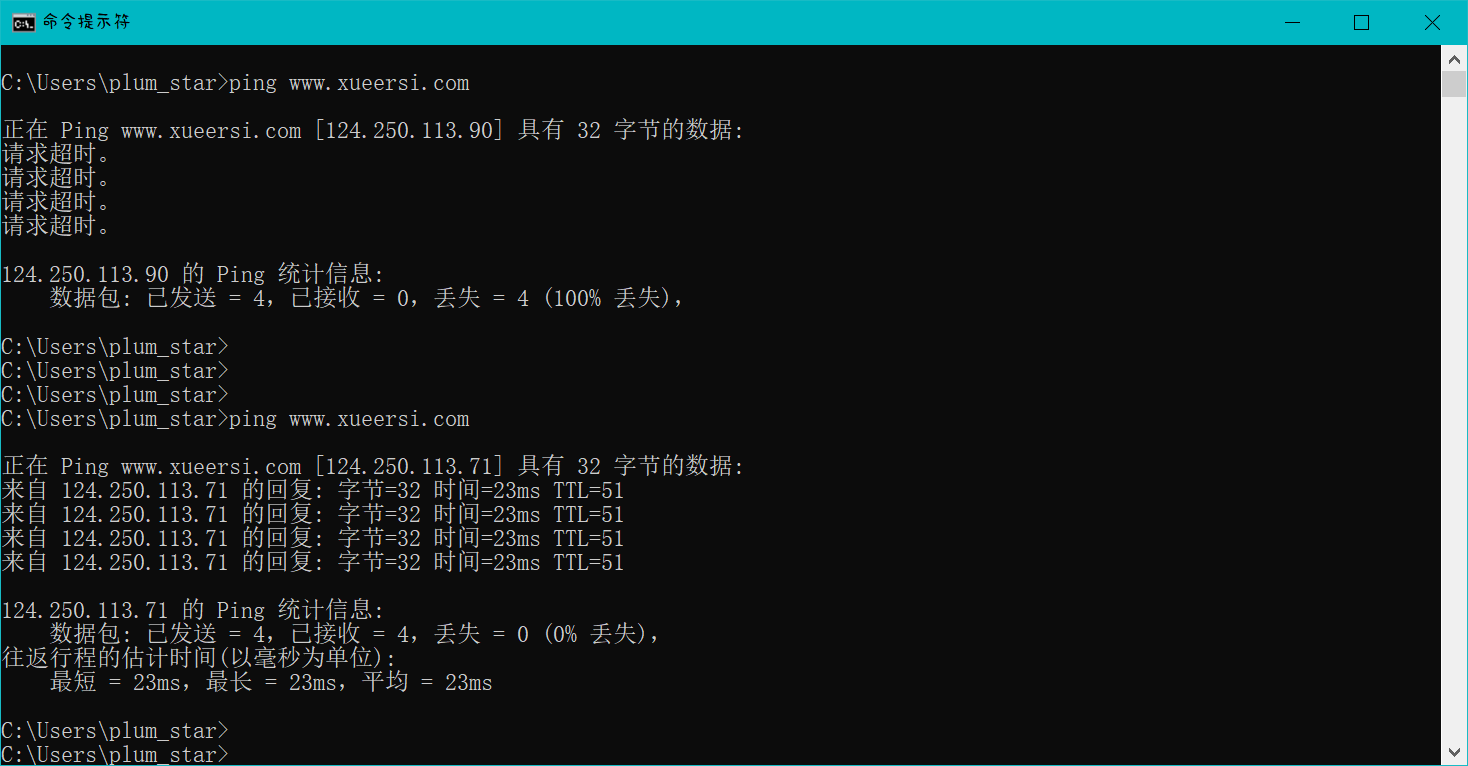
Task: Minimize the Command Prompt window
Action: 1291,22
